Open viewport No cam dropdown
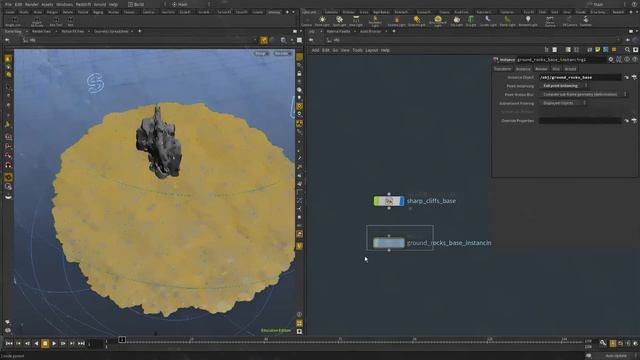 pyautogui.click(x=282, y=53)
